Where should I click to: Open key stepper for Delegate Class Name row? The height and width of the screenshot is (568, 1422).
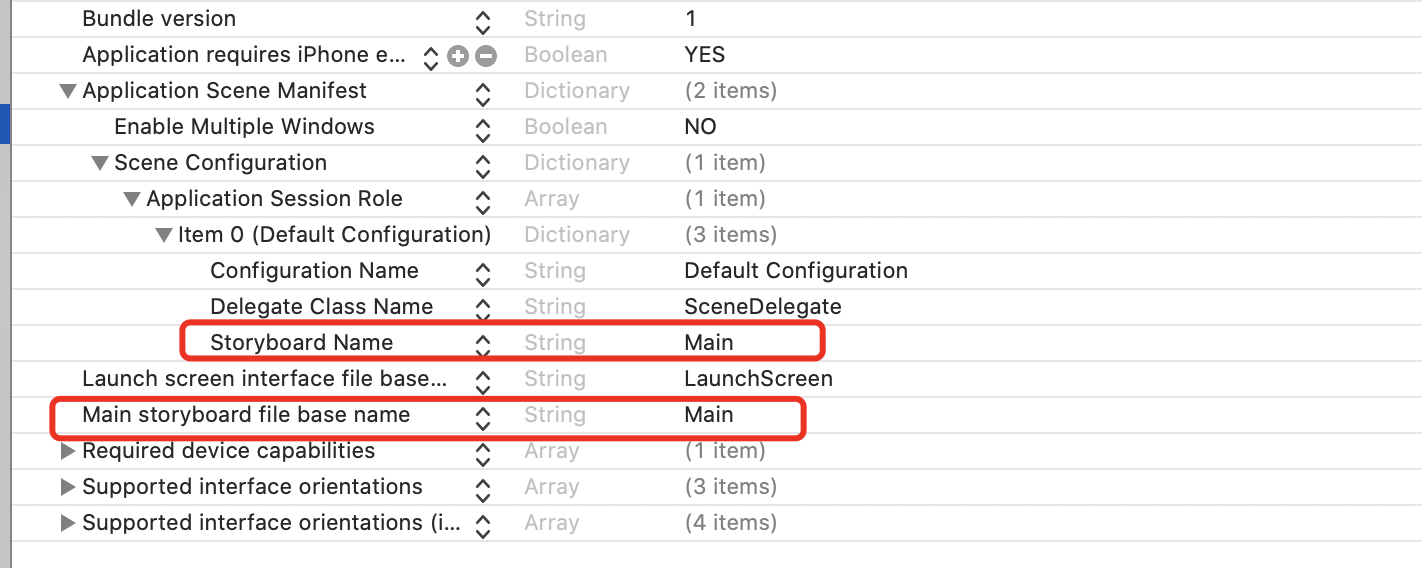pyautogui.click(x=483, y=308)
